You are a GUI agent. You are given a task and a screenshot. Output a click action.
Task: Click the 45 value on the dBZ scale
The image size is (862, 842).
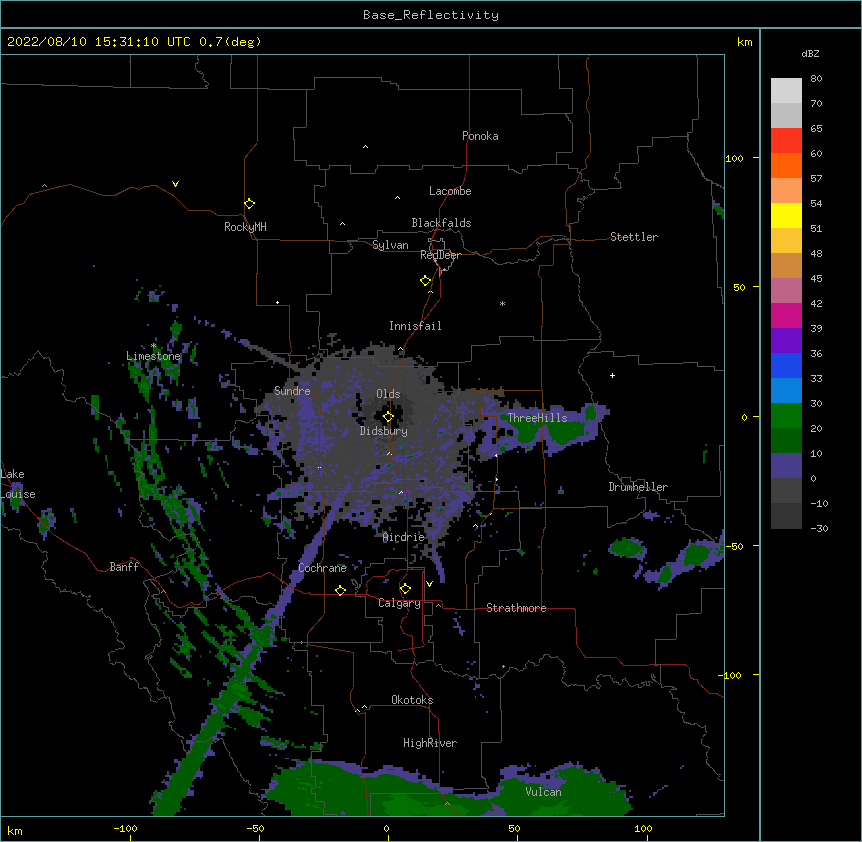[816, 279]
